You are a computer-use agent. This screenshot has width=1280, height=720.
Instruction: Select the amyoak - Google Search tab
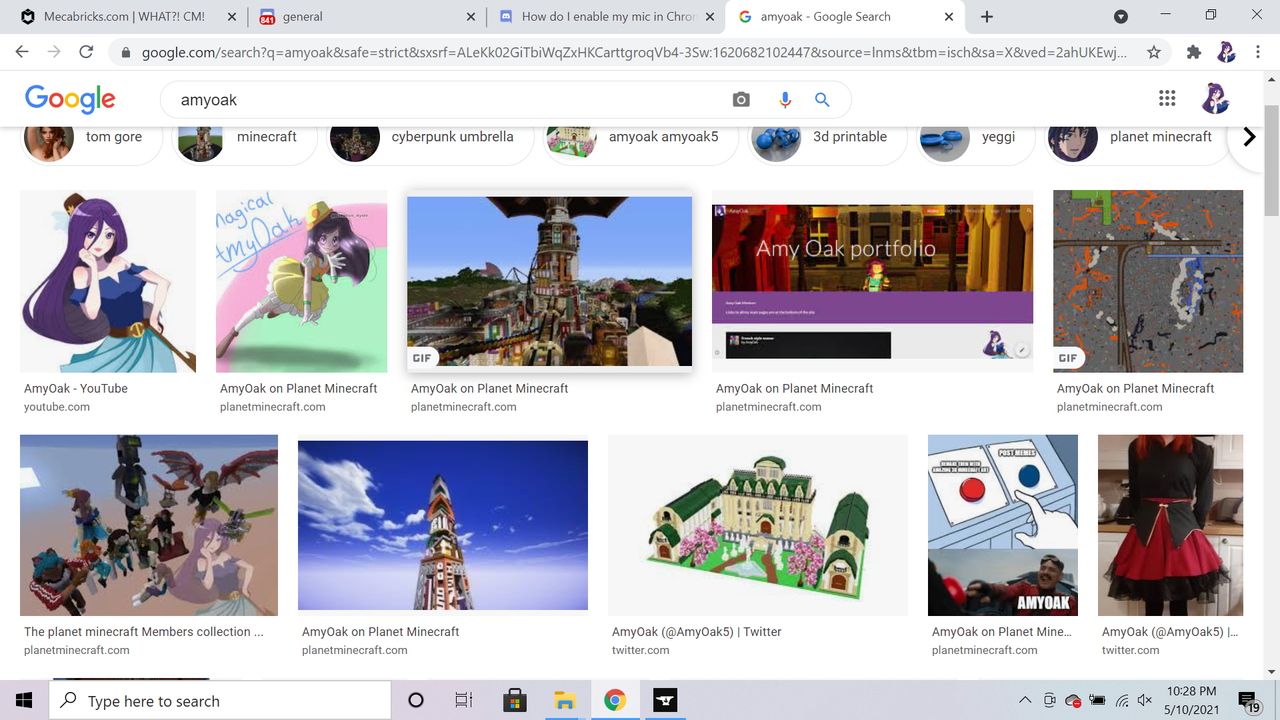pyautogui.click(x=845, y=17)
